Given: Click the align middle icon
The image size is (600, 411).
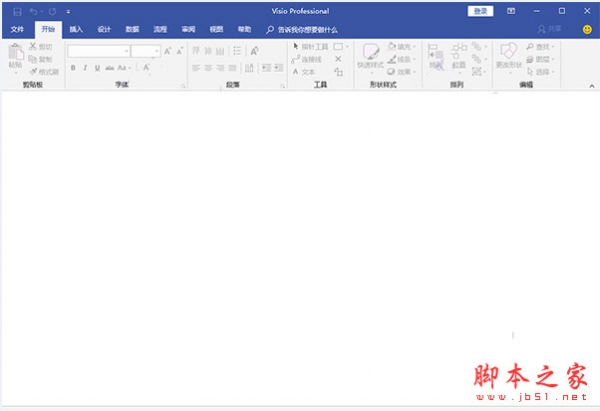Looking at the screenshot, I should coord(208,51).
